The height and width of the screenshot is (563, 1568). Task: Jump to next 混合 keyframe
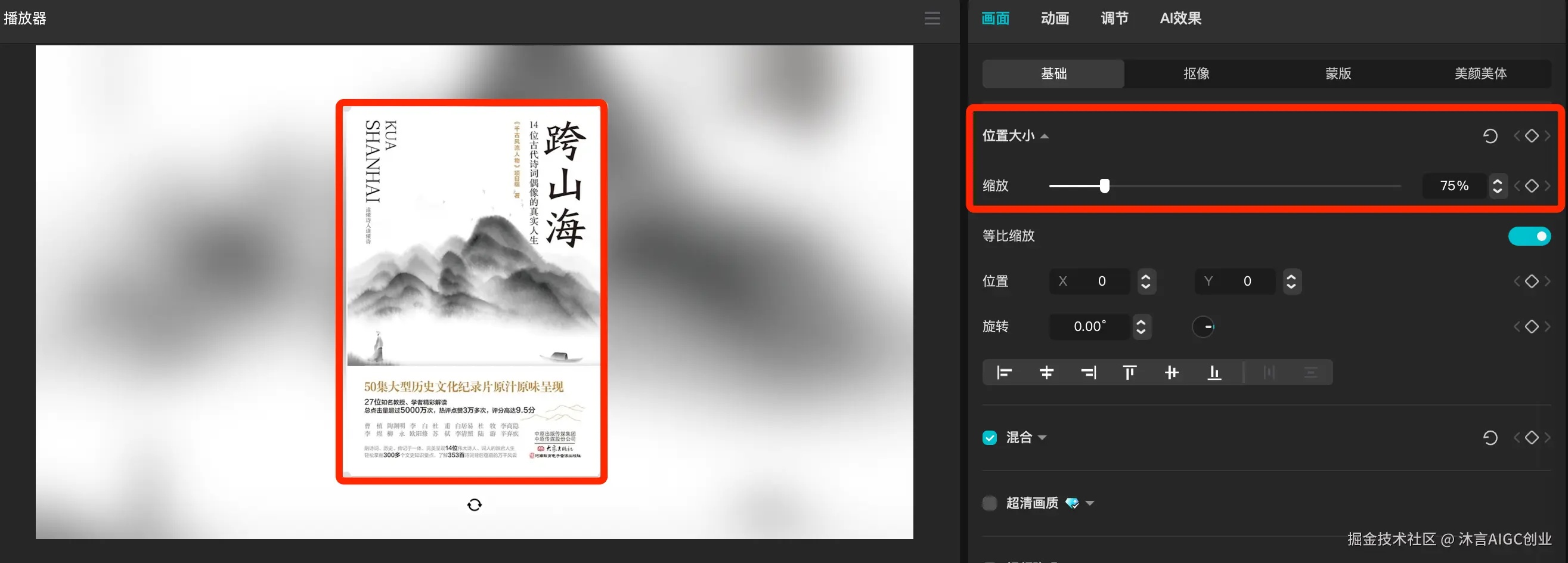tap(1547, 438)
